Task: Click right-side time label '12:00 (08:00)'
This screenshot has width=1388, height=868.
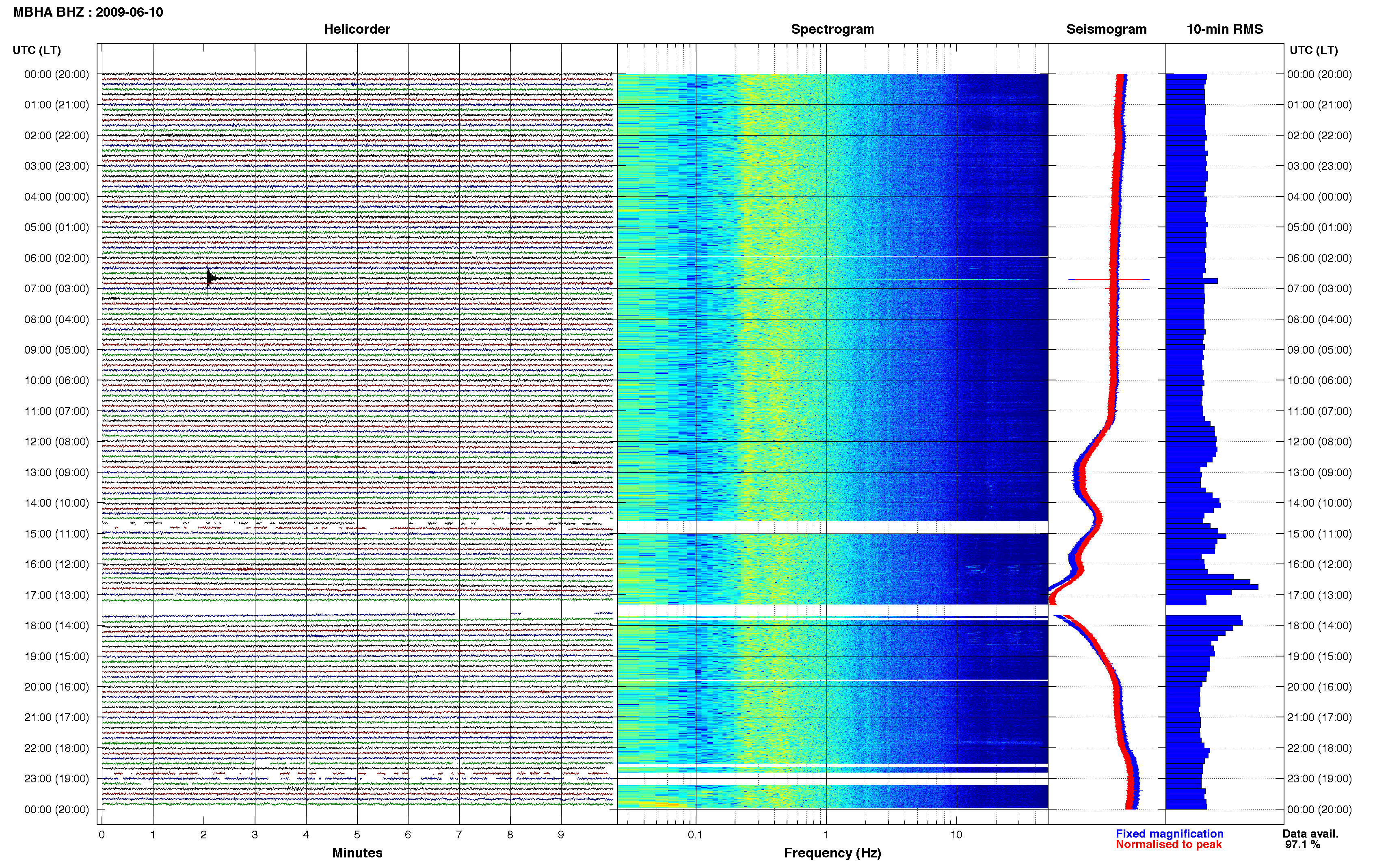Action: pos(1319,442)
